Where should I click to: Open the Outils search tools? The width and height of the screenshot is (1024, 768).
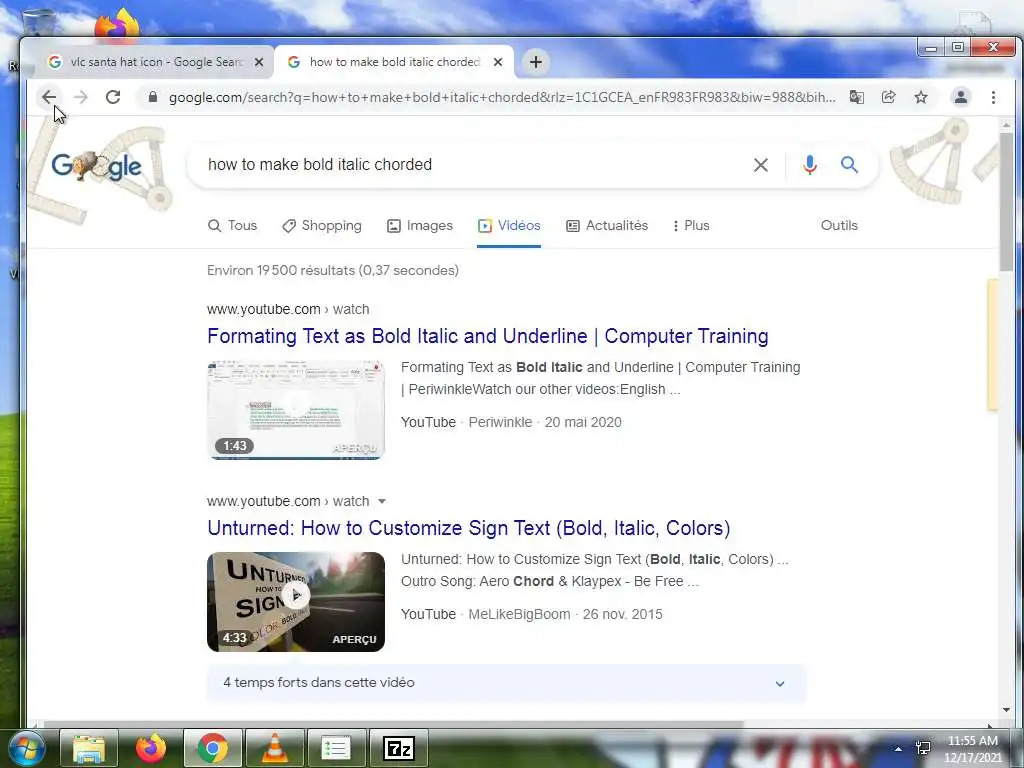coord(839,225)
